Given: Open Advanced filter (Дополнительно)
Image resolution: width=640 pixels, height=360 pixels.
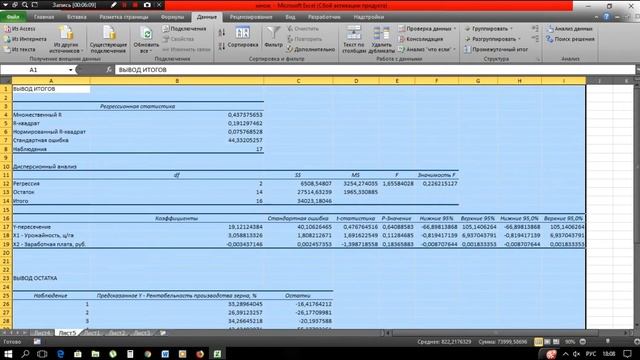Looking at the screenshot, I should coord(311,49).
